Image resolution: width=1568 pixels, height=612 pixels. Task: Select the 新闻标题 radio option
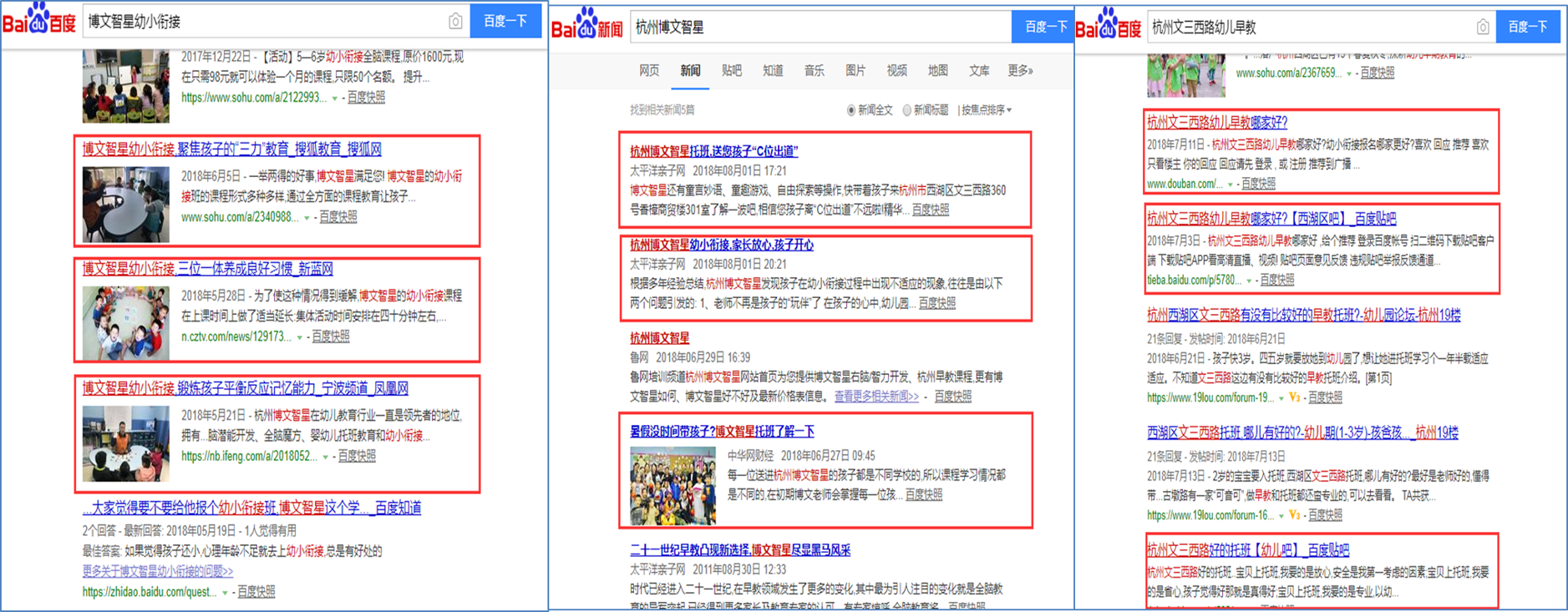[x=907, y=110]
